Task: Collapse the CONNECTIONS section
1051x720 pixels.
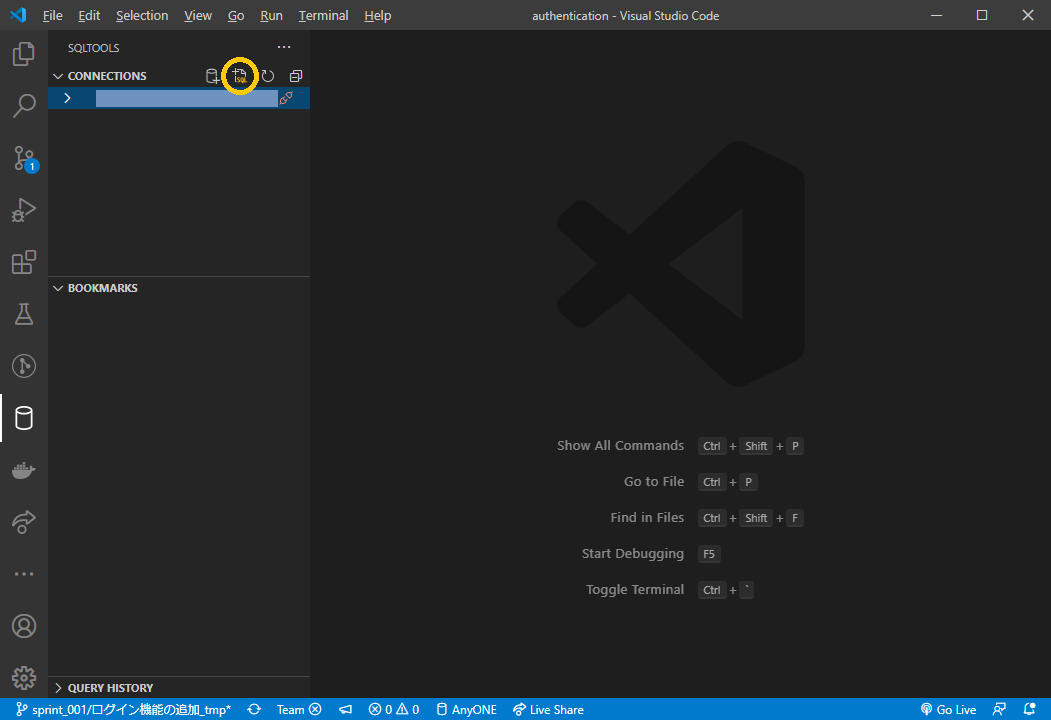Action: pyautogui.click(x=57, y=75)
